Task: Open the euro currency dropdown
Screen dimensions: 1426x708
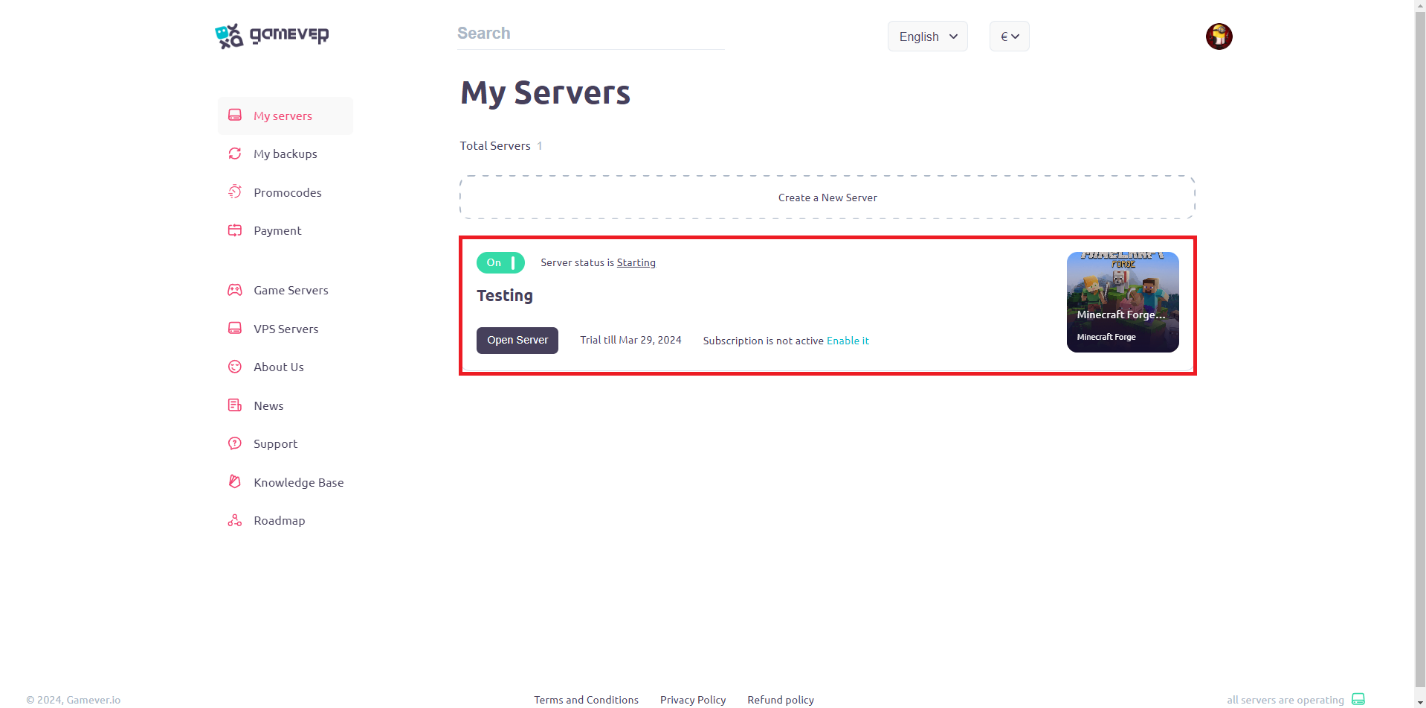Action: (1009, 37)
